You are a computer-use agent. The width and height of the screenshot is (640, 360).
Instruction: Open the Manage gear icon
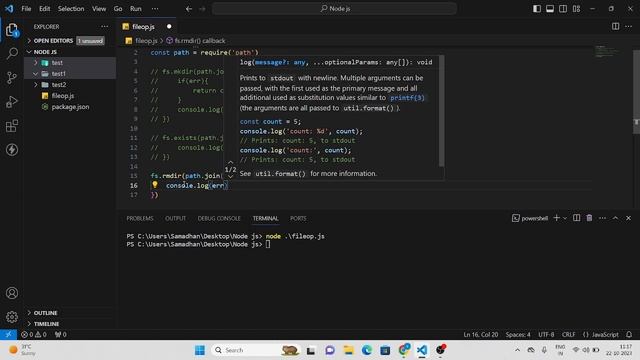pyautogui.click(x=12, y=317)
